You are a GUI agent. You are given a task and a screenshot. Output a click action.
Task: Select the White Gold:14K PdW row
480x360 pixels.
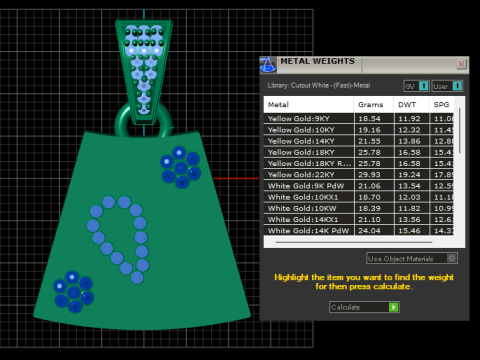click(x=359, y=231)
